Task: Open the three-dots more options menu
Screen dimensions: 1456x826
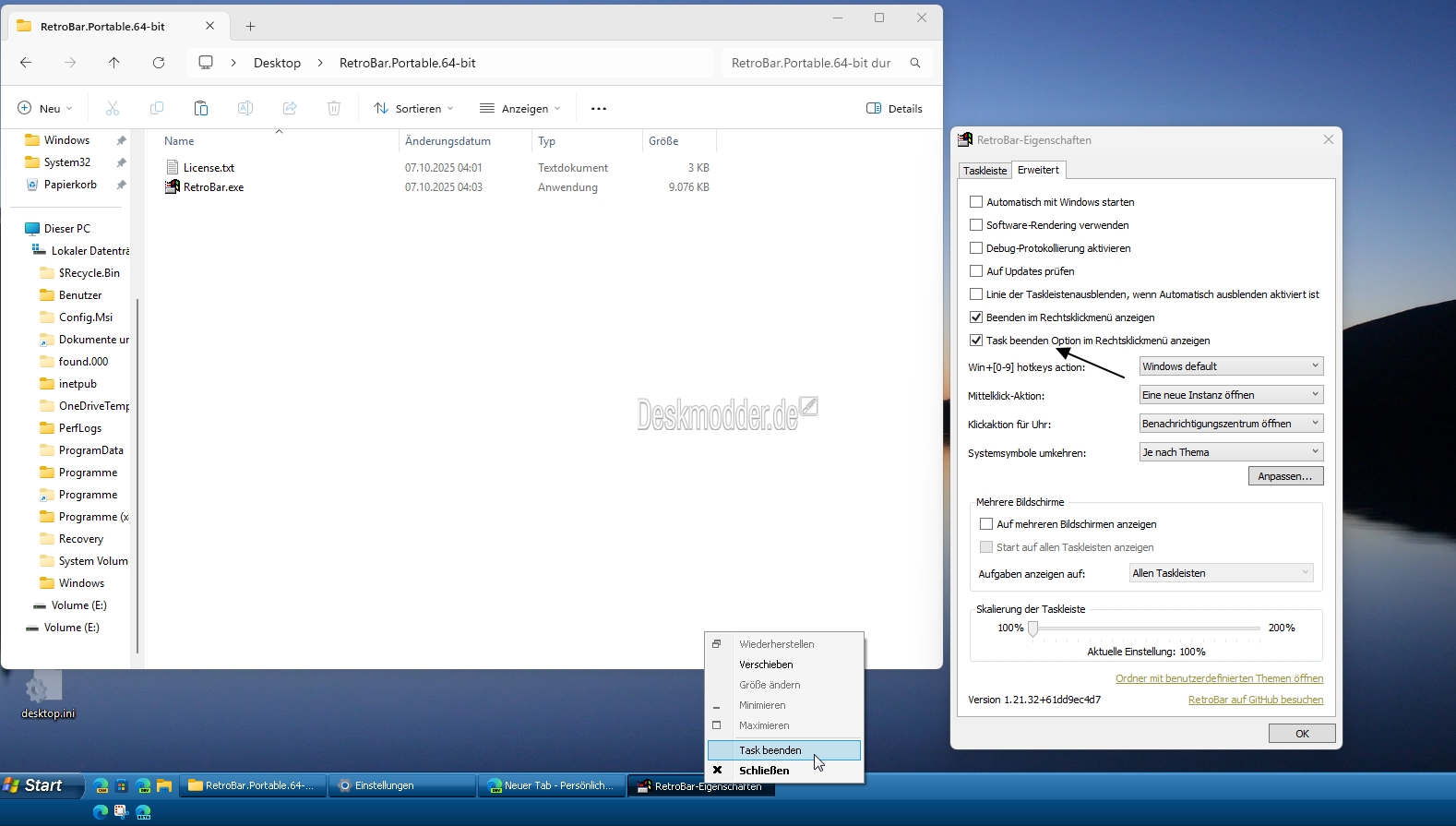Action: (599, 108)
